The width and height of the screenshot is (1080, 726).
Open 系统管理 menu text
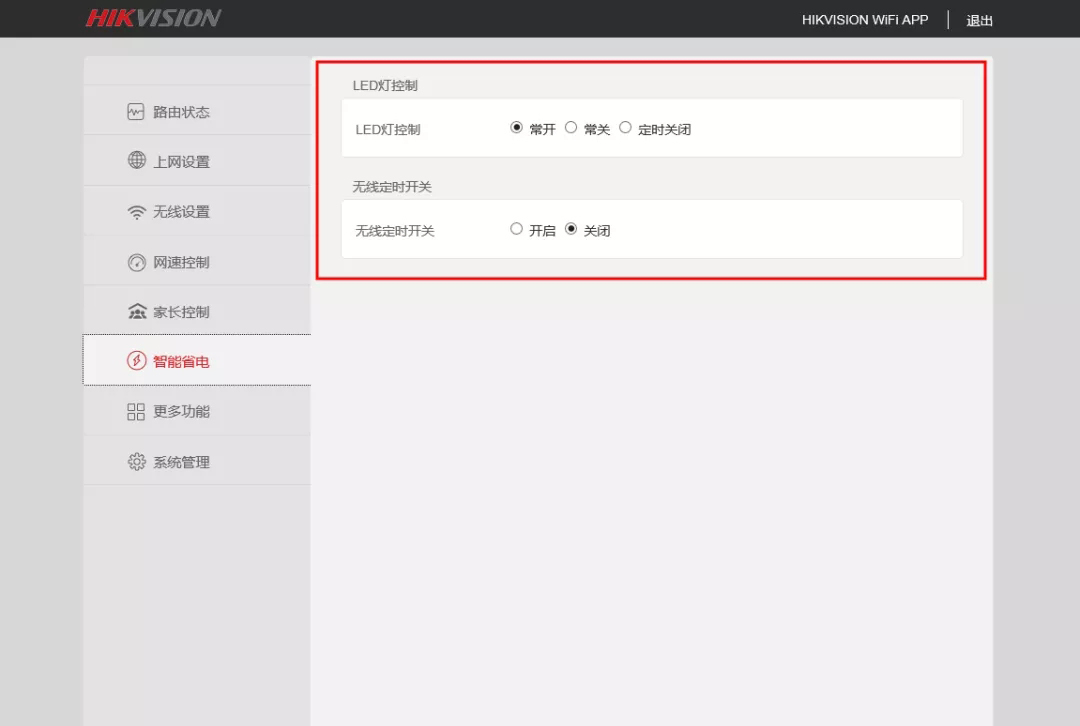[x=181, y=462]
